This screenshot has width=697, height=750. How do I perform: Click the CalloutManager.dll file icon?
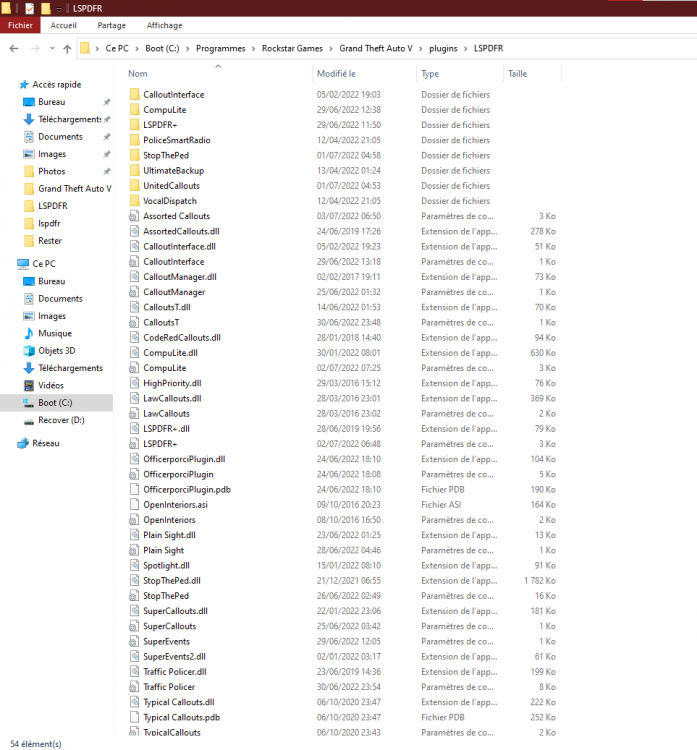click(134, 277)
